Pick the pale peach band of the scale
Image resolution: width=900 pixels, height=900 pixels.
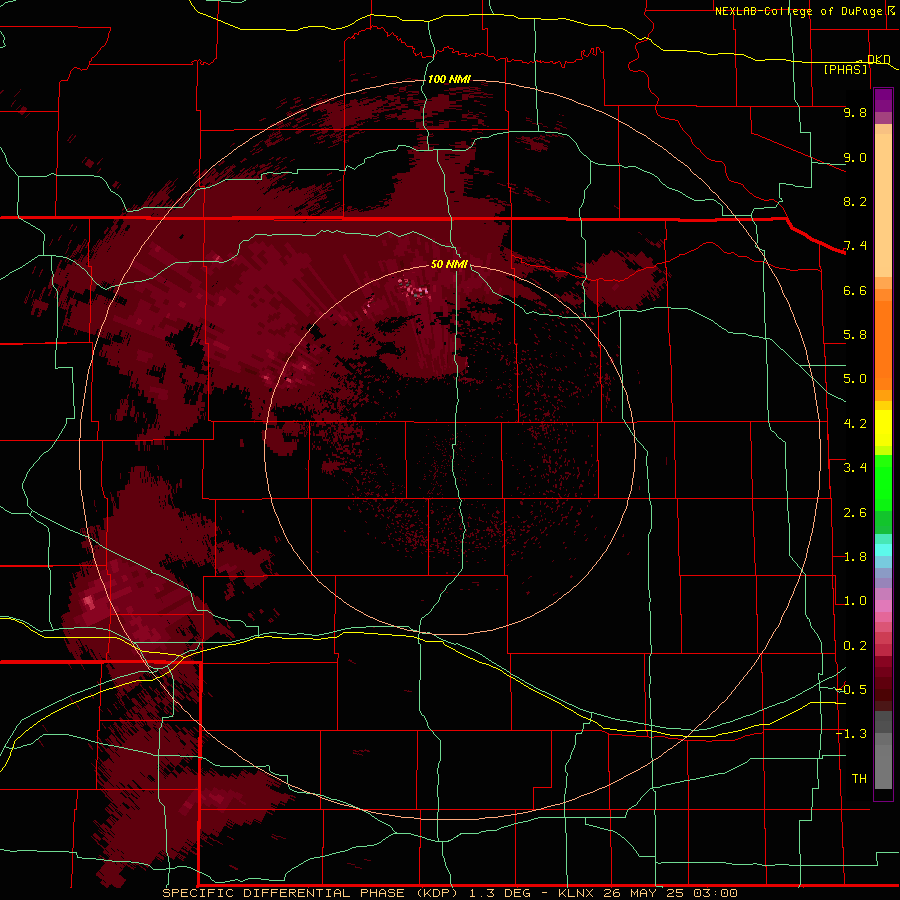pyautogui.click(x=883, y=205)
